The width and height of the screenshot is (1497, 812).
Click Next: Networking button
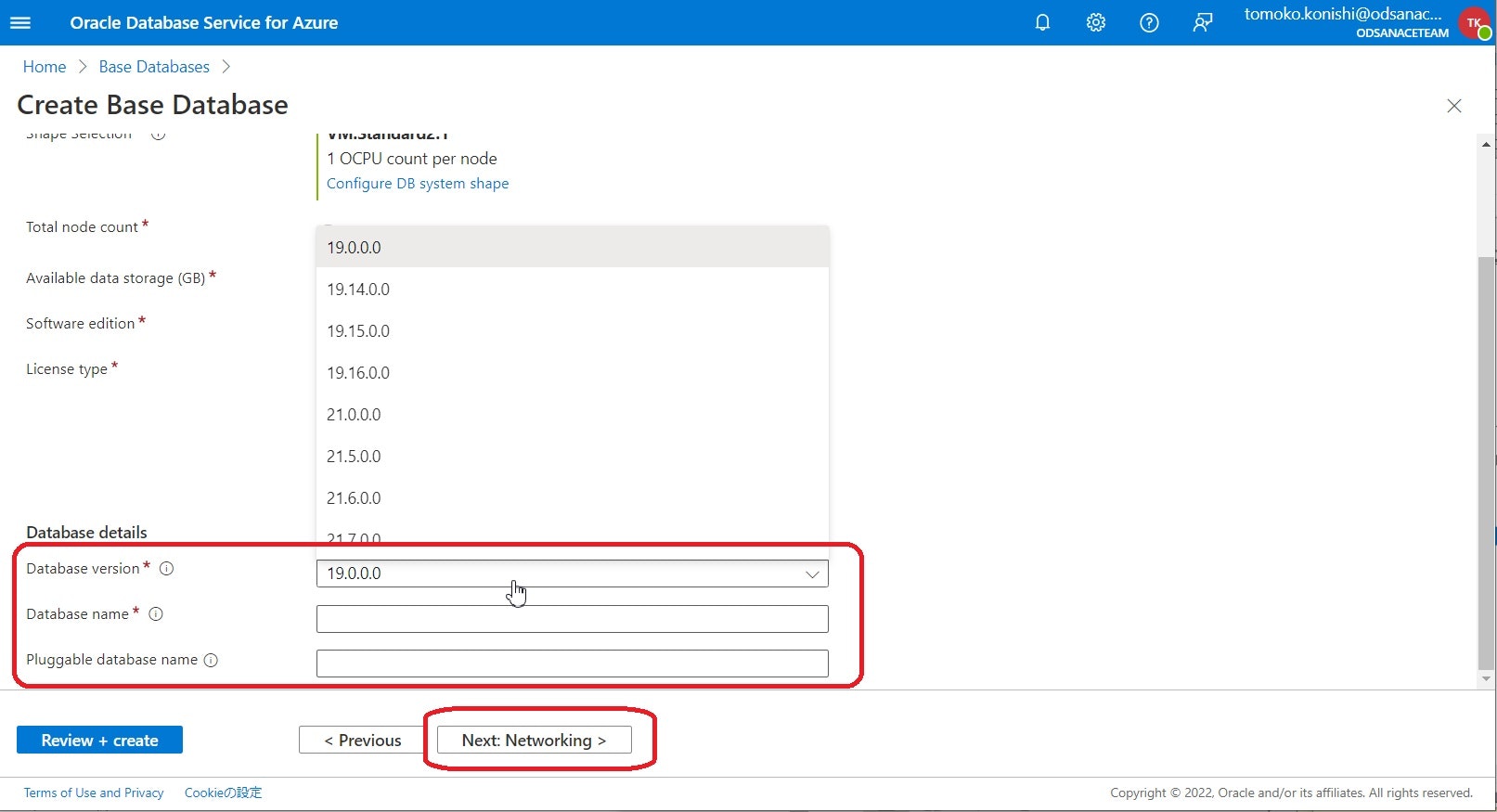tap(534, 741)
